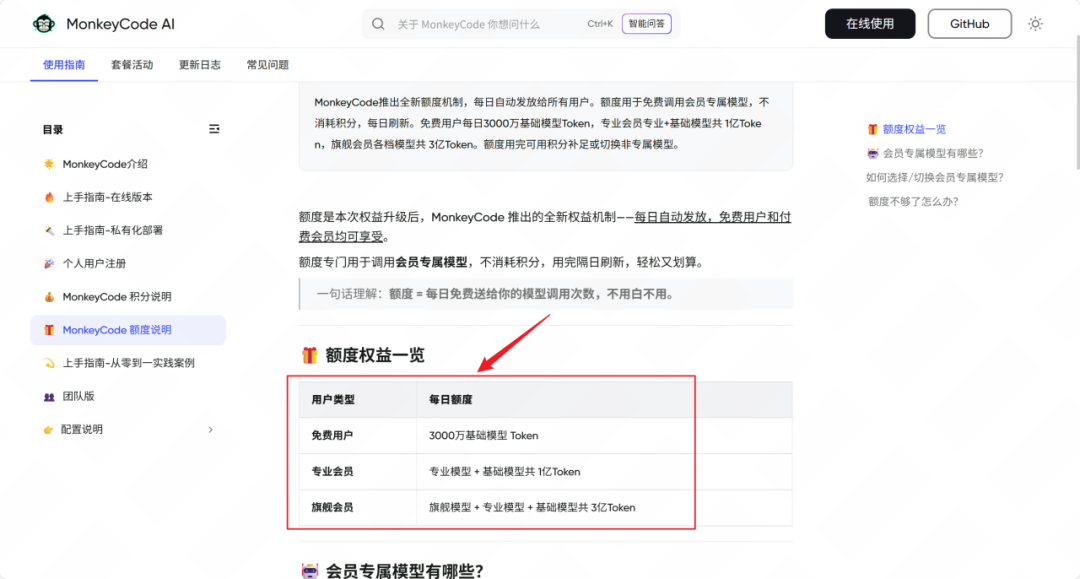This screenshot has height=579, width=1080.
Task: Click the robot icon in 会员专属模型有哪些 heading
Action: (310, 571)
